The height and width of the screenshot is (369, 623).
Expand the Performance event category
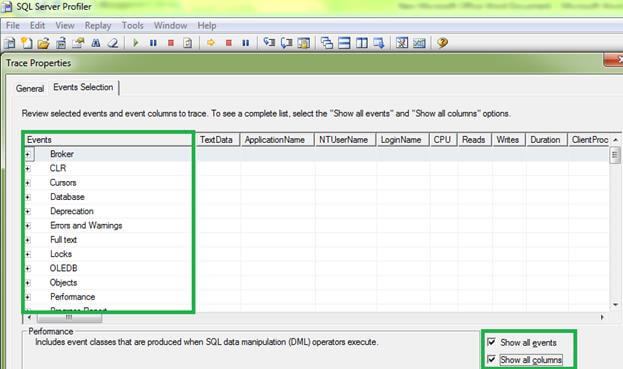click(28, 297)
